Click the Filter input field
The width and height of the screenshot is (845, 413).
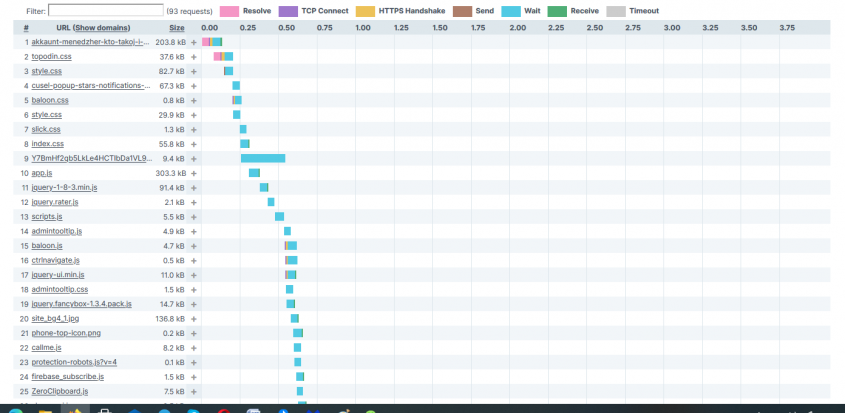105,10
